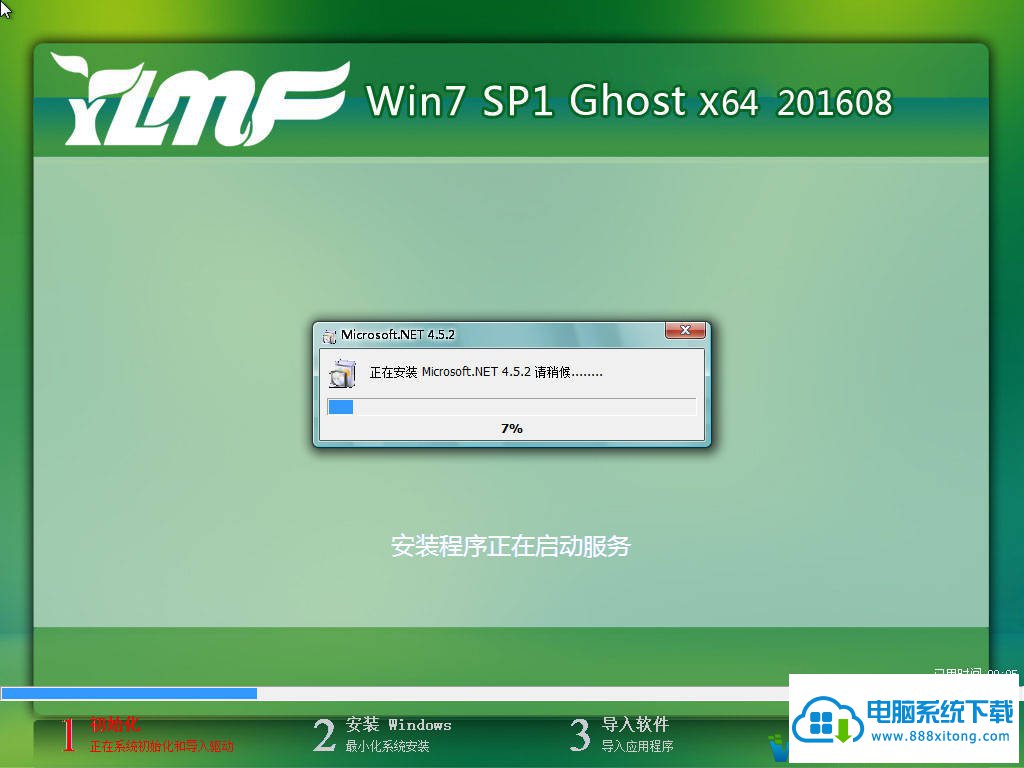Click the Microsoft.NET 4.5.2 title text

398,334
